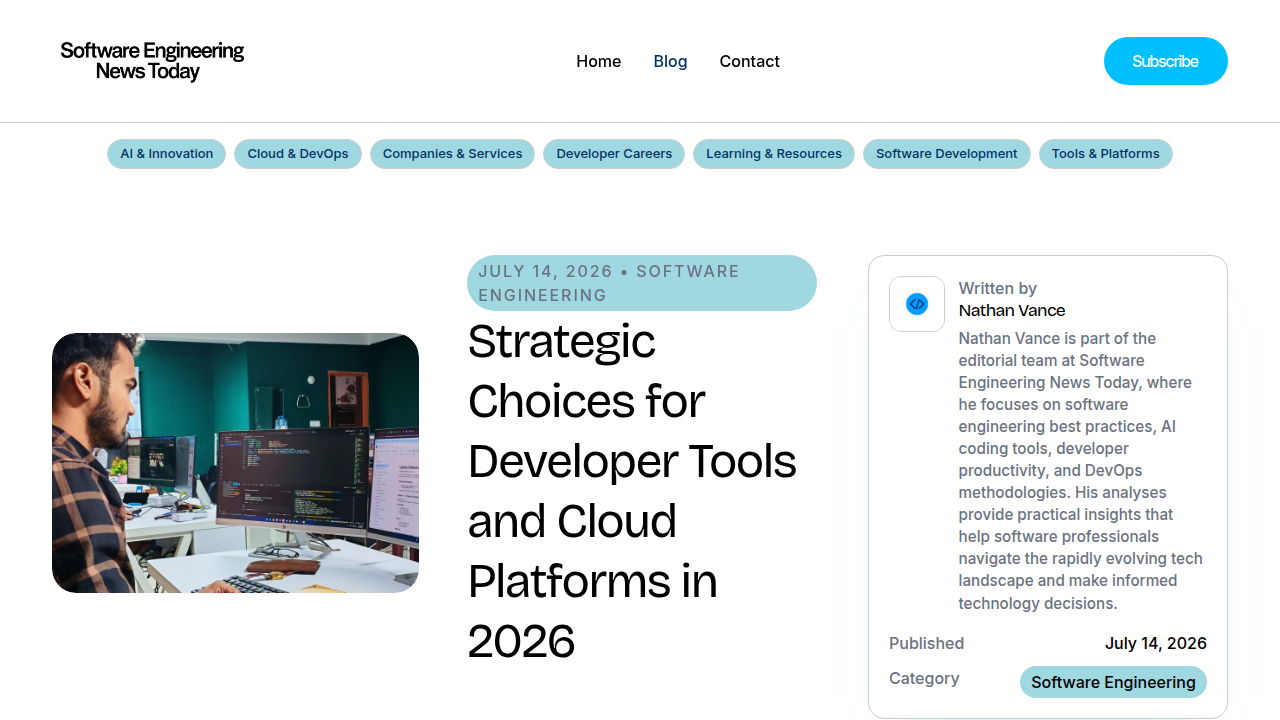Navigate to the Contact page
The width and height of the screenshot is (1280, 720).
click(x=749, y=61)
